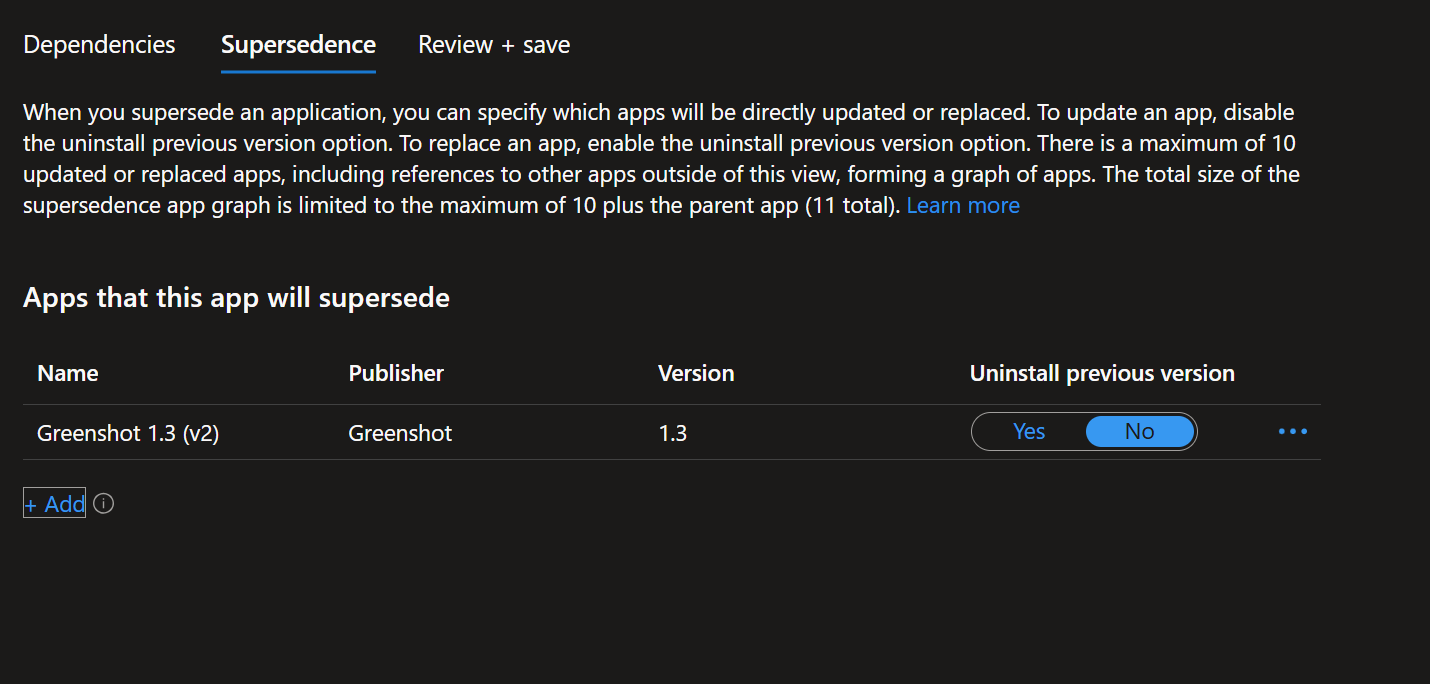The width and height of the screenshot is (1430, 684).
Task: Click the Publisher column header
Action: (396, 374)
